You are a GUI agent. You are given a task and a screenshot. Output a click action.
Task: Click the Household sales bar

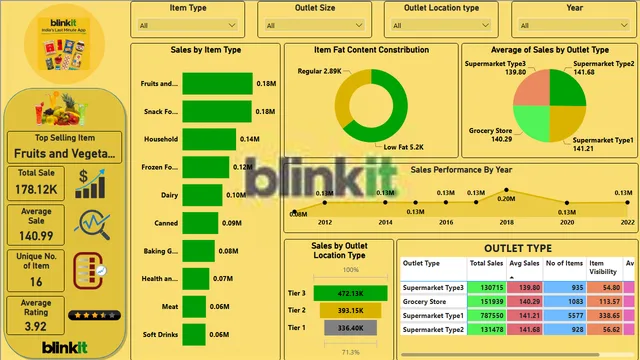click(209, 139)
